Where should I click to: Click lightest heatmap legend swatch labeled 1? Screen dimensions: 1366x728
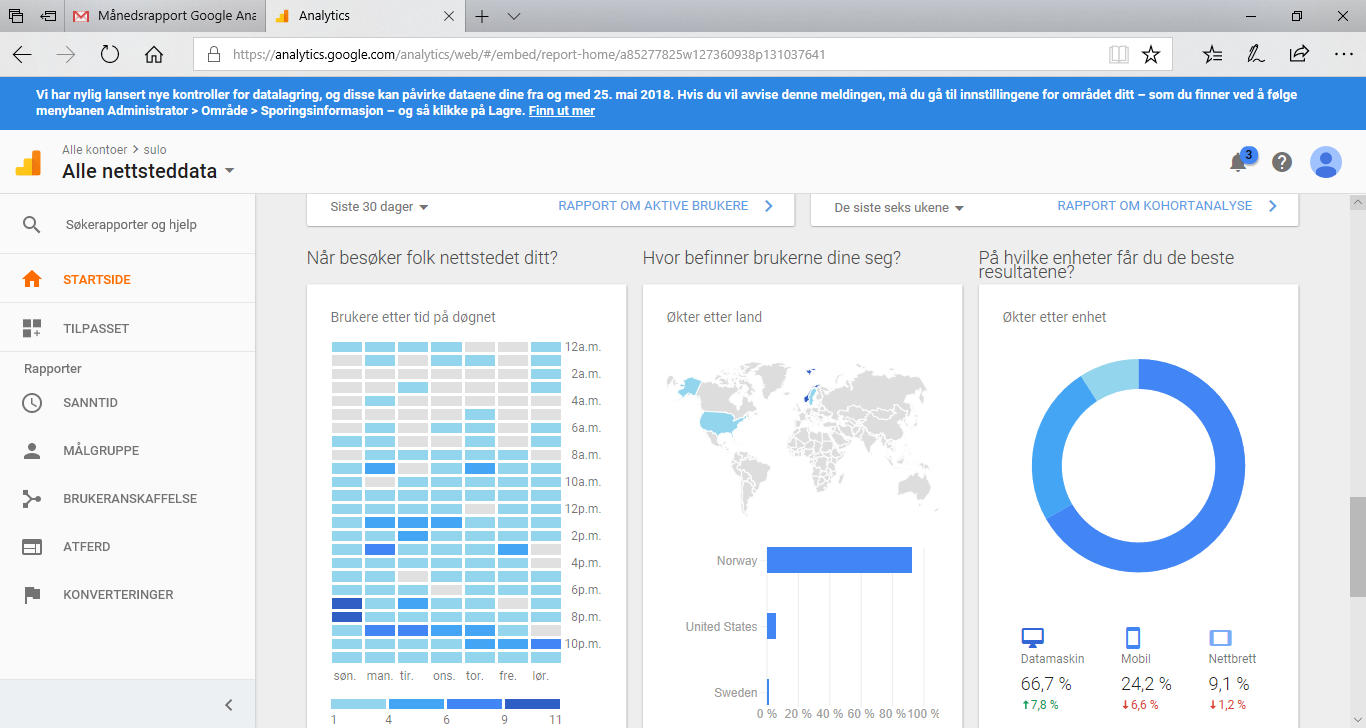pyautogui.click(x=358, y=704)
